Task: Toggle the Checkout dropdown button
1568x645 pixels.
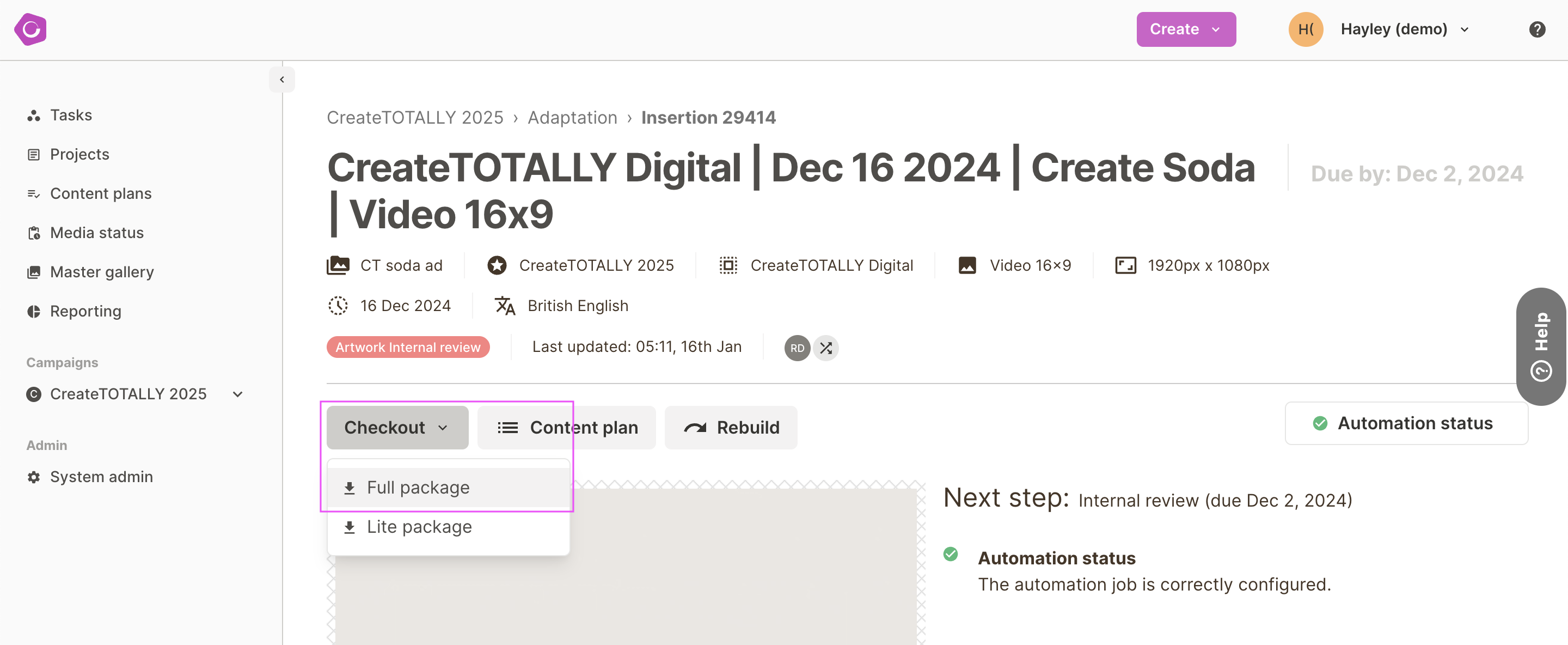Action: coord(397,428)
